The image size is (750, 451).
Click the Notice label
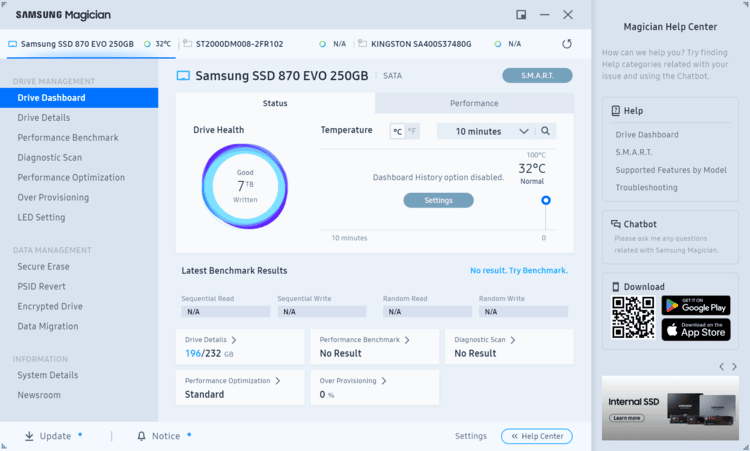166,436
